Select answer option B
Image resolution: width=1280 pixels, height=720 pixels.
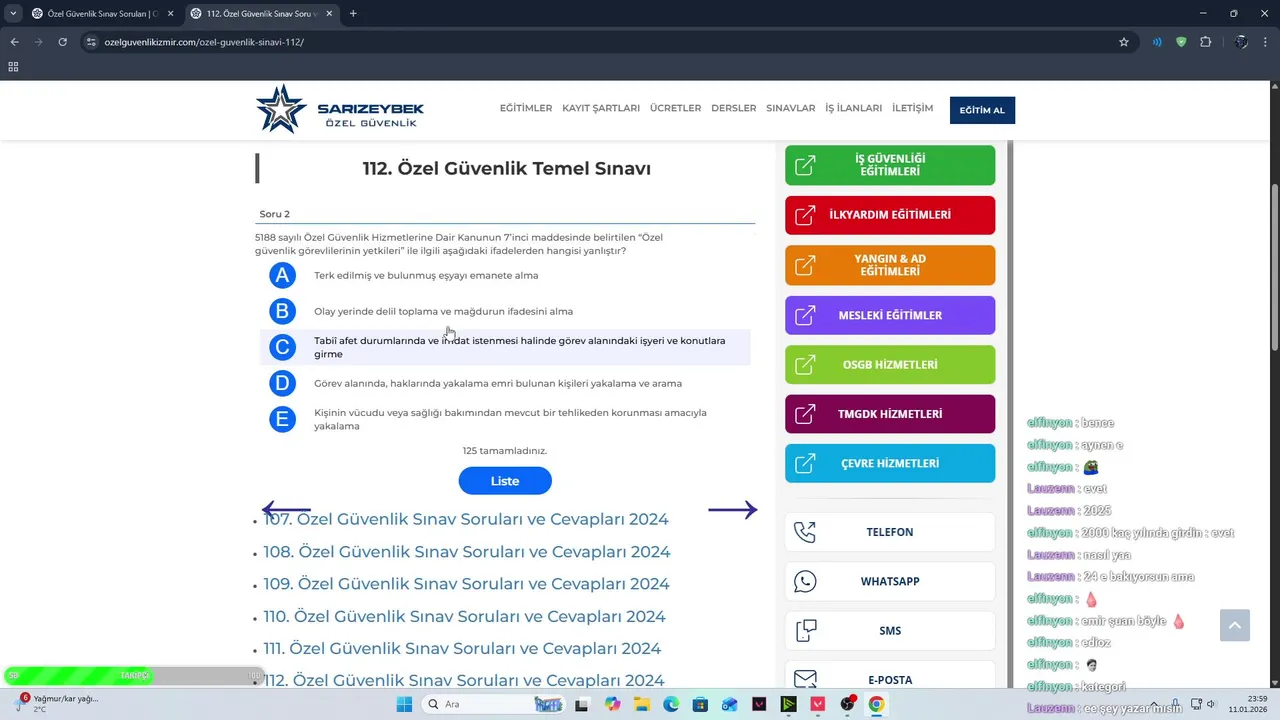(x=282, y=312)
